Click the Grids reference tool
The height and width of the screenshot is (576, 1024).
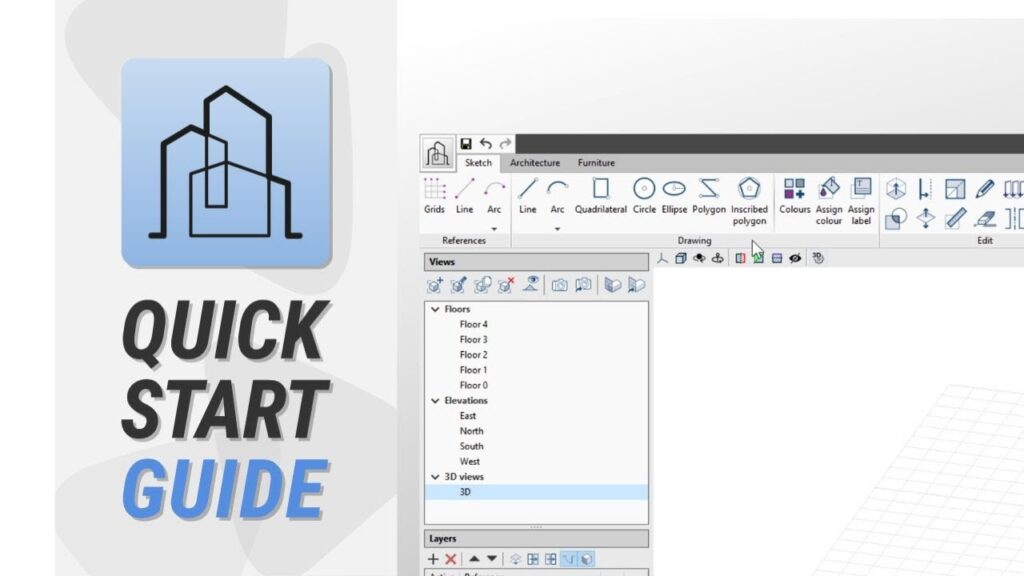(434, 194)
